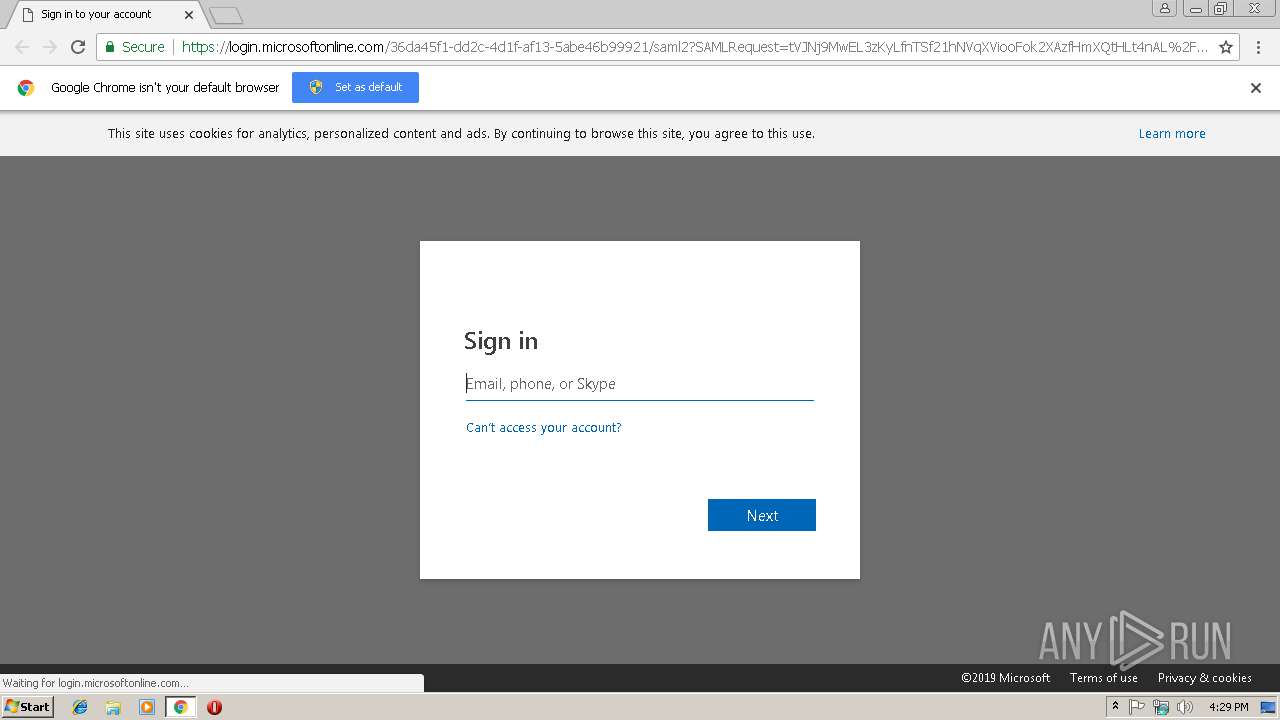Click the address bar URL
Screen dimensions: 1280x720
(694, 47)
